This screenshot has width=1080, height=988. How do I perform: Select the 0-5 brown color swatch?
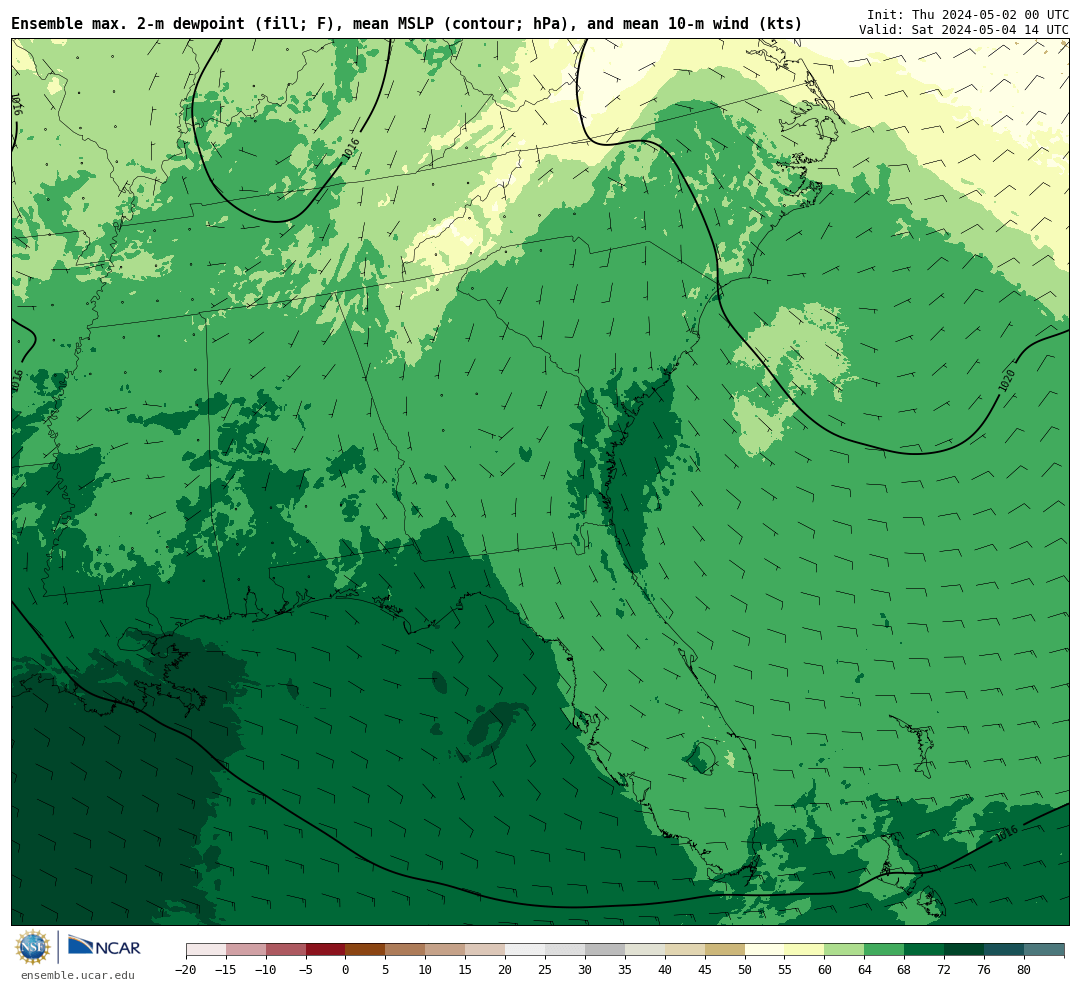coord(365,950)
